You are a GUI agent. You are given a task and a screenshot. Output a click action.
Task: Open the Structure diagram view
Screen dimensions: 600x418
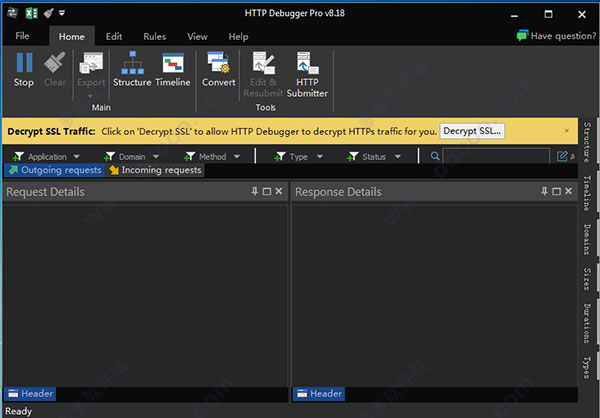coord(132,69)
